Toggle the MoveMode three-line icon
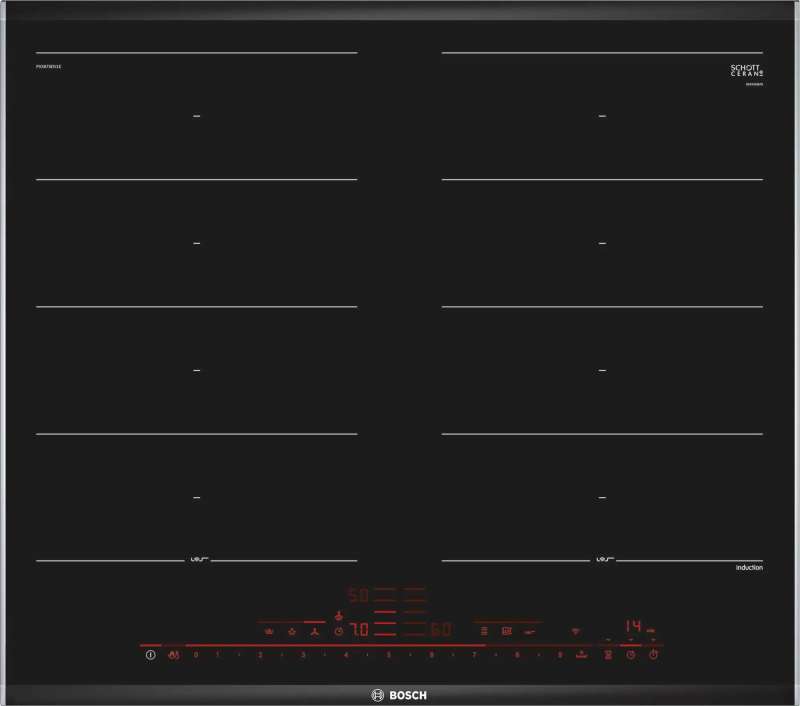The image size is (800, 706). coord(484,631)
